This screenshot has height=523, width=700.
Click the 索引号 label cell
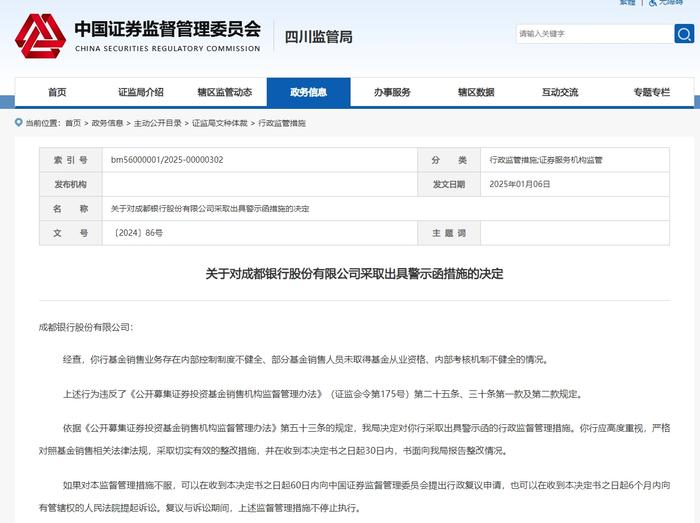(71, 160)
